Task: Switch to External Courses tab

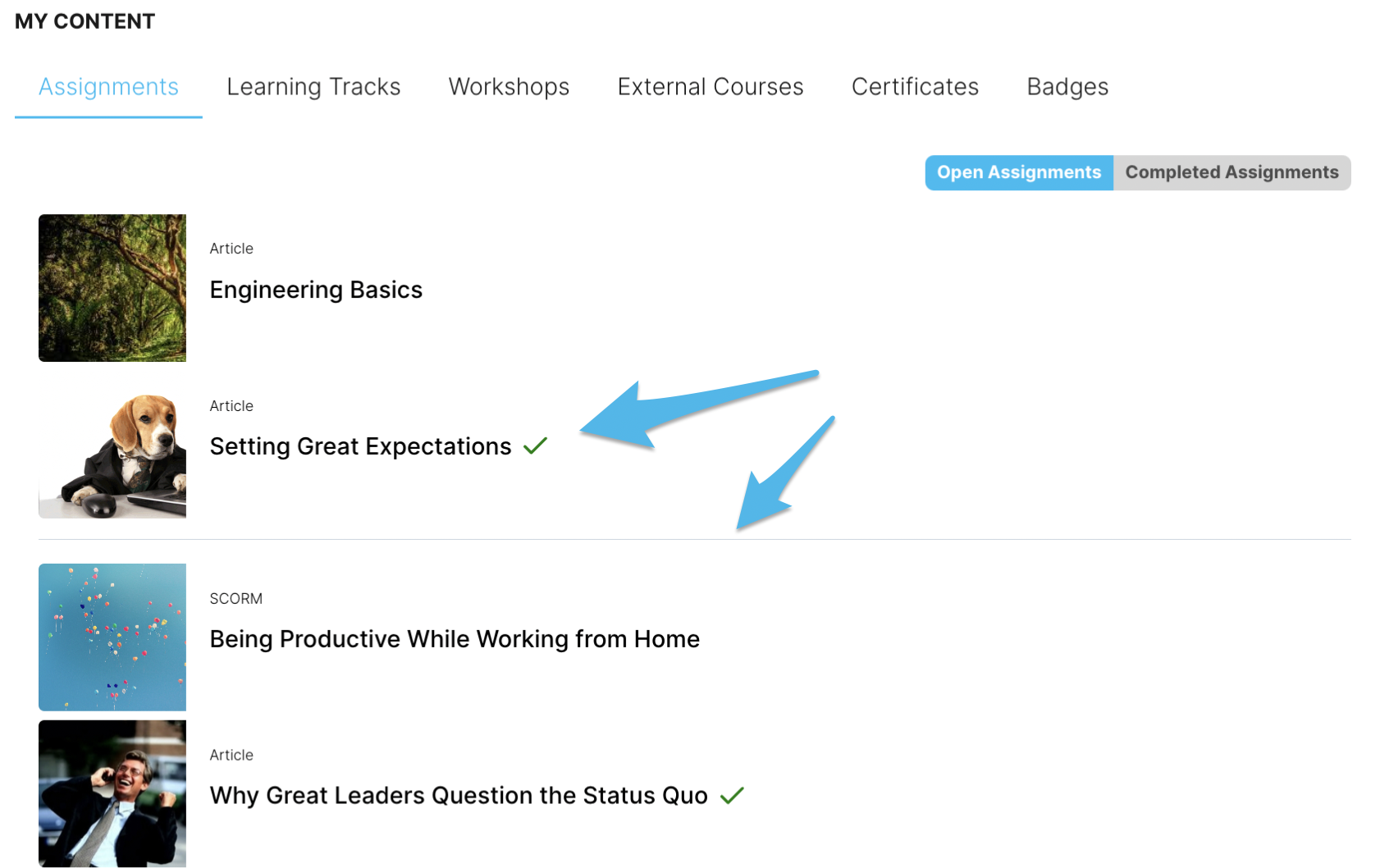Action: click(711, 87)
